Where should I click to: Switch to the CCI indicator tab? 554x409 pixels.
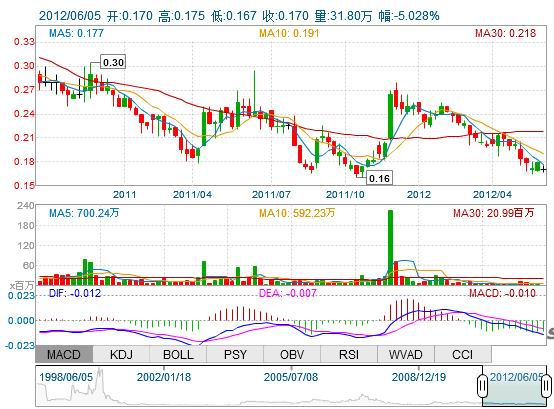(x=462, y=354)
